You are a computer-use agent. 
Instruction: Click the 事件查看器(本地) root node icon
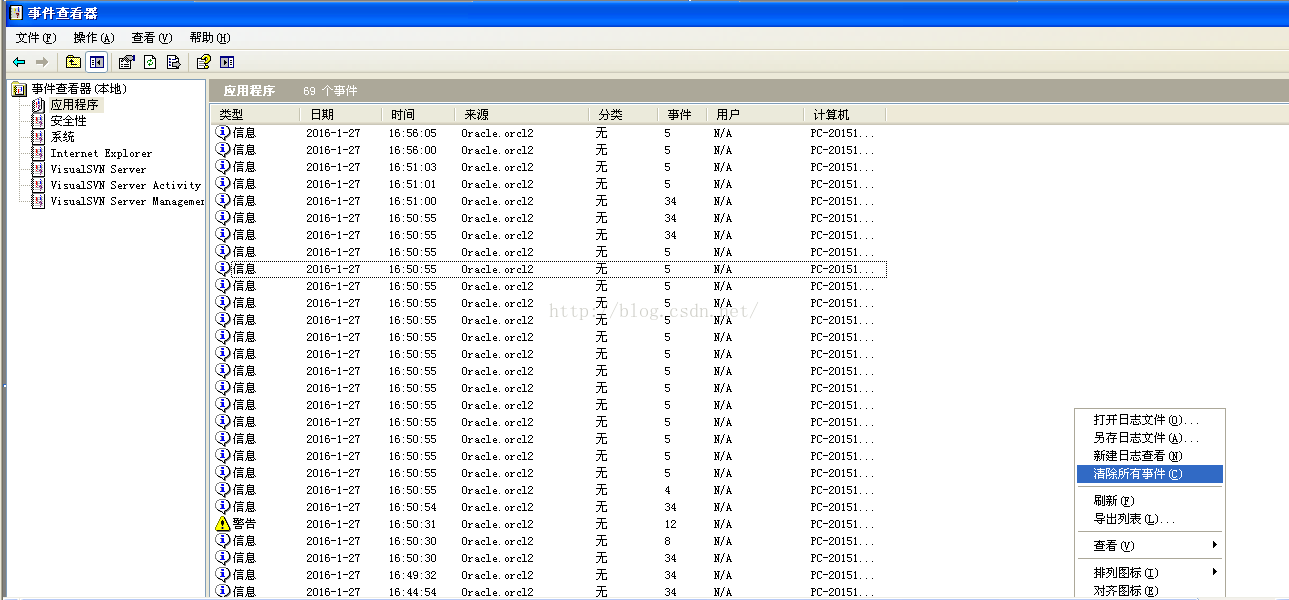(x=20, y=89)
